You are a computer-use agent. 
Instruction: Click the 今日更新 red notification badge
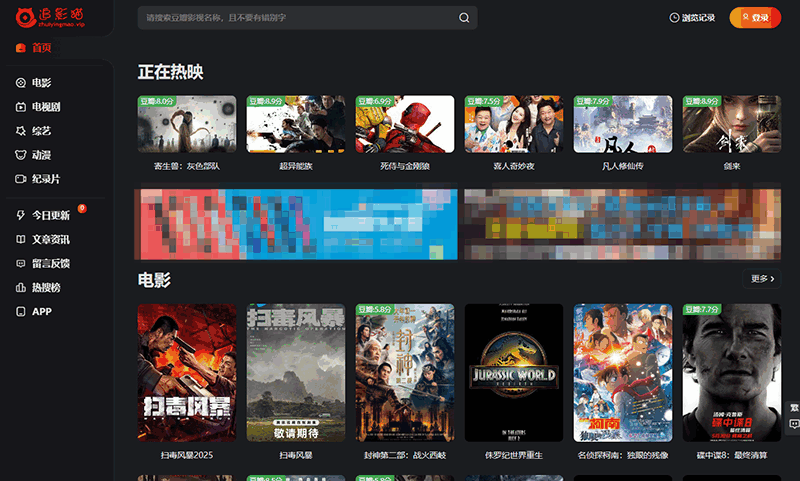click(x=82, y=208)
